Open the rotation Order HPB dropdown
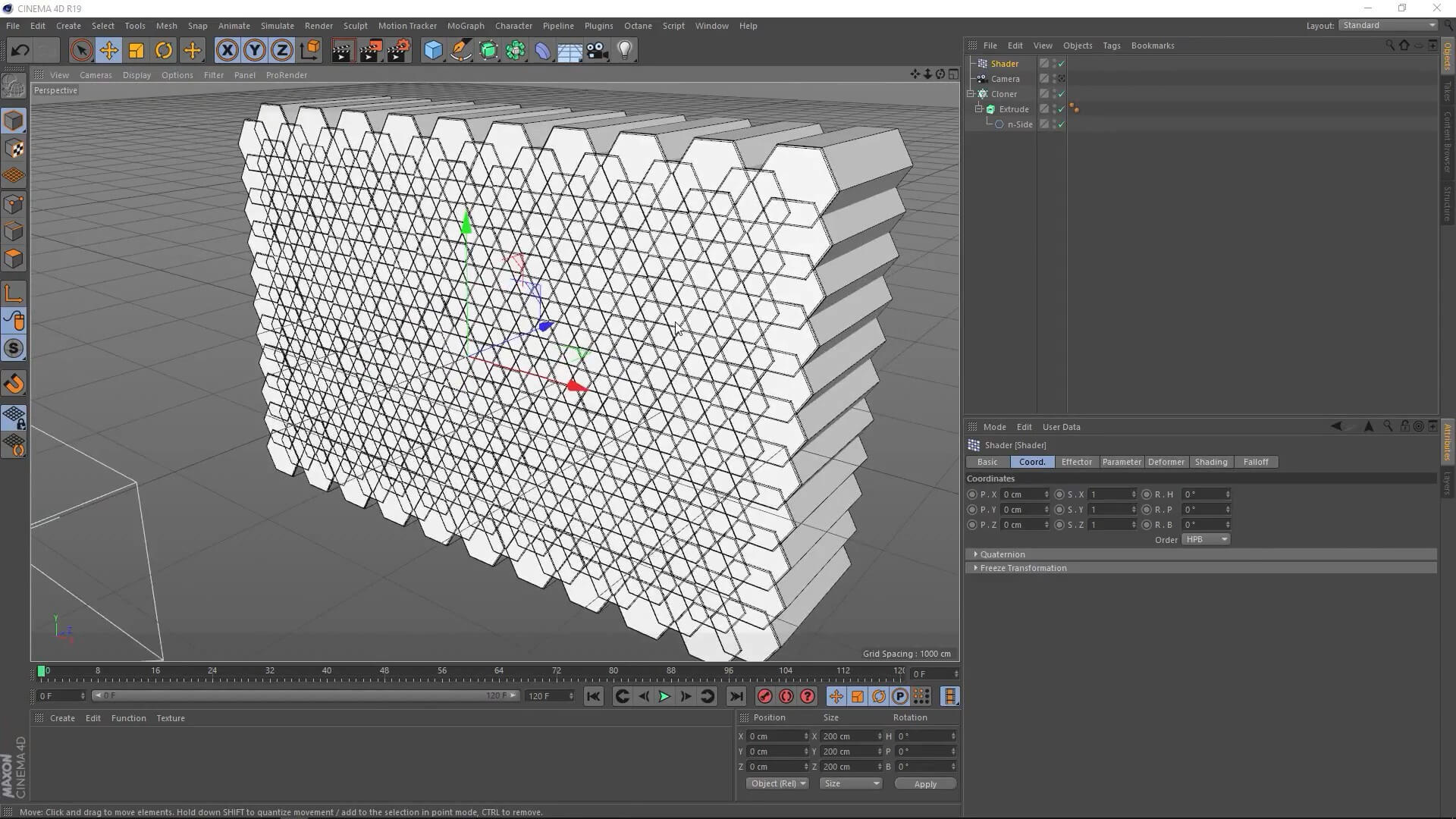Viewport: 1456px width, 819px height. coord(1206,539)
